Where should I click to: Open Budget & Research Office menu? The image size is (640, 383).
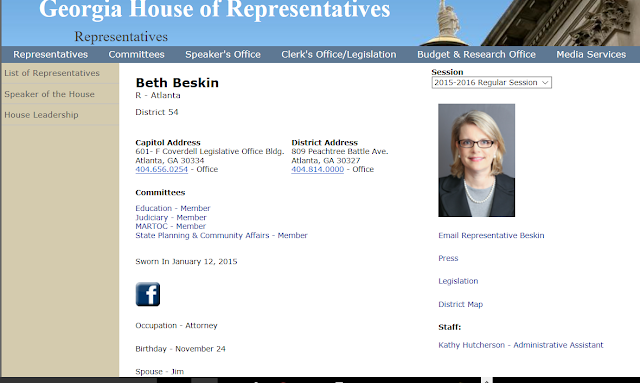click(x=476, y=54)
